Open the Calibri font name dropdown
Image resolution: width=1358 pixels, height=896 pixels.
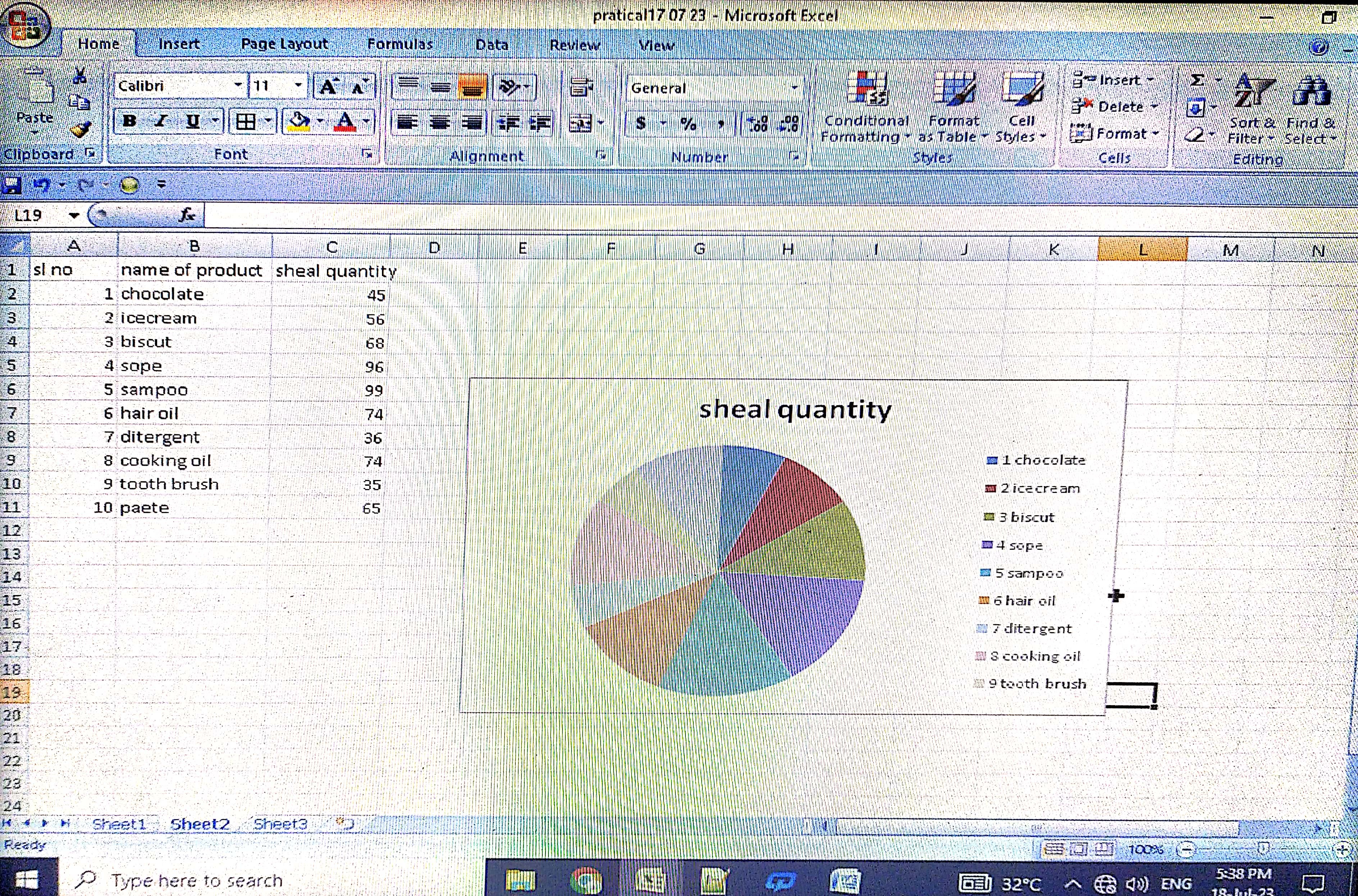pyautogui.click(x=238, y=86)
